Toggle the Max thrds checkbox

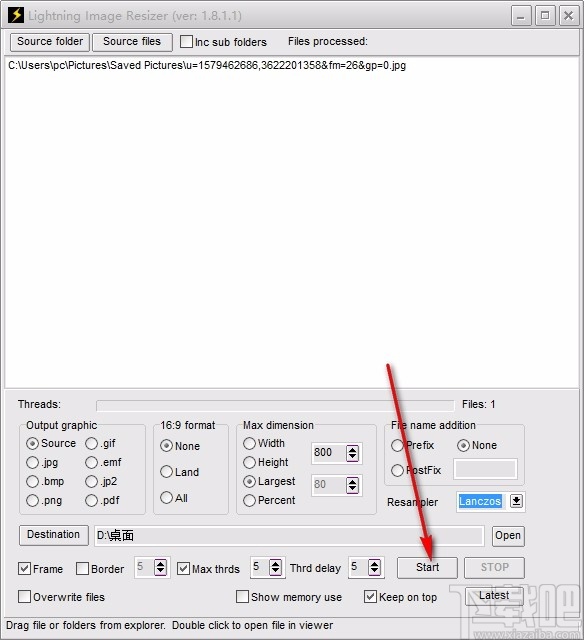[183, 569]
